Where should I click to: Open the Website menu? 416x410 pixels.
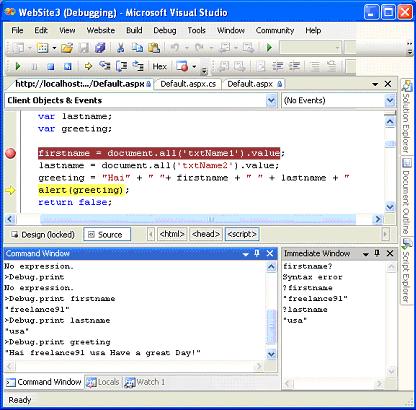[x=101, y=30]
